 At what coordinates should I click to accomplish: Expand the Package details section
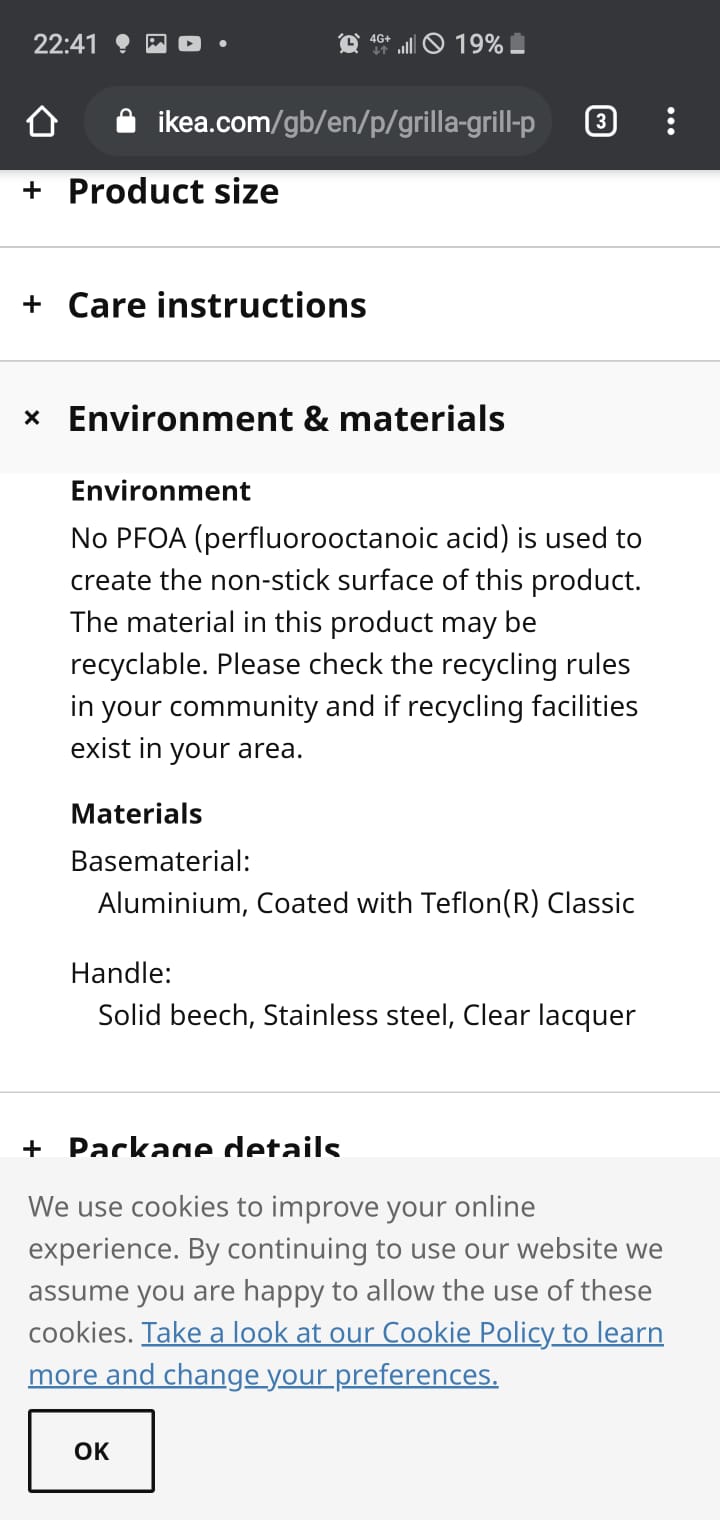[x=204, y=1146]
